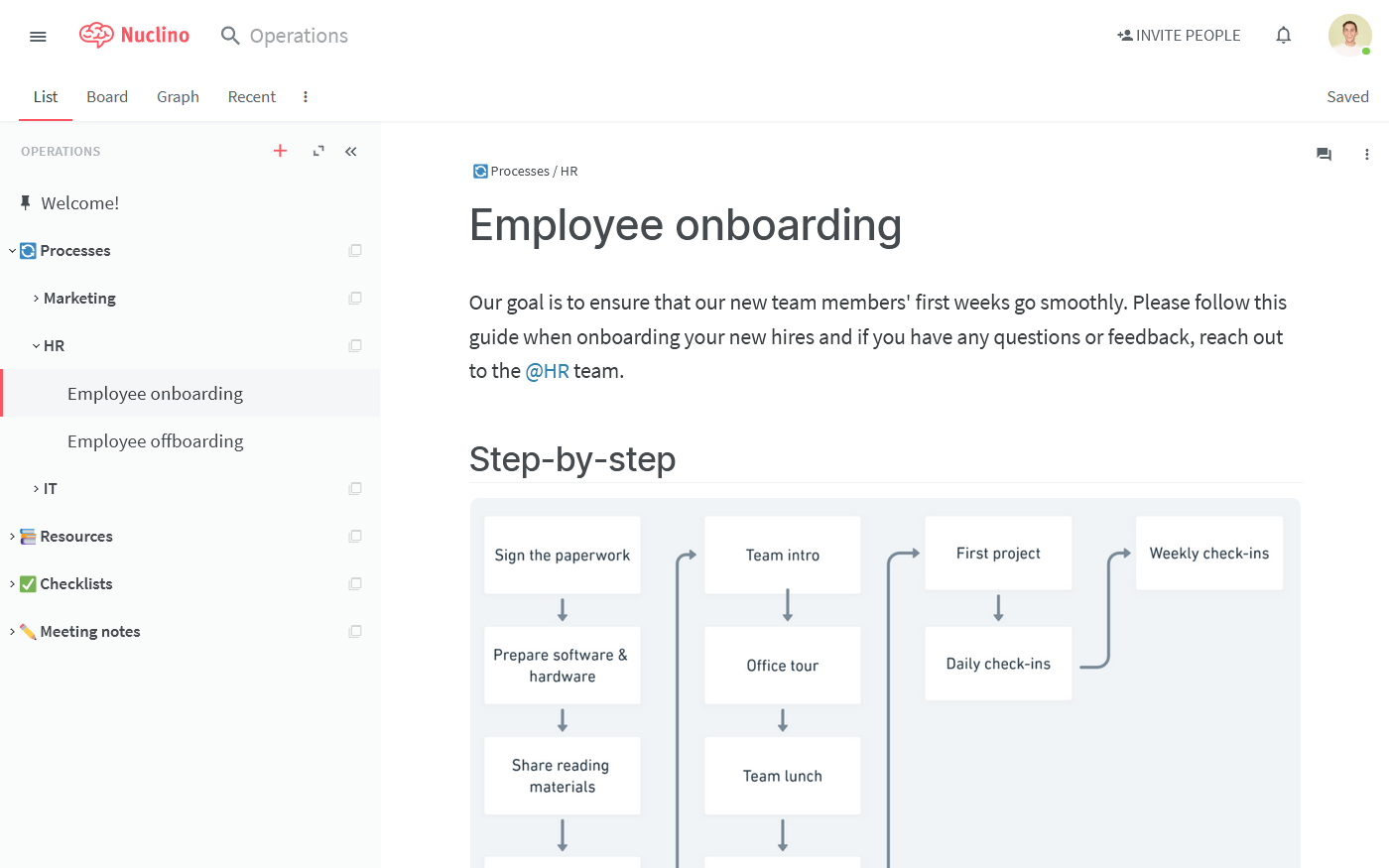
Task: Click the Weekly check-ins flowchart box
Action: (x=1209, y=554)
